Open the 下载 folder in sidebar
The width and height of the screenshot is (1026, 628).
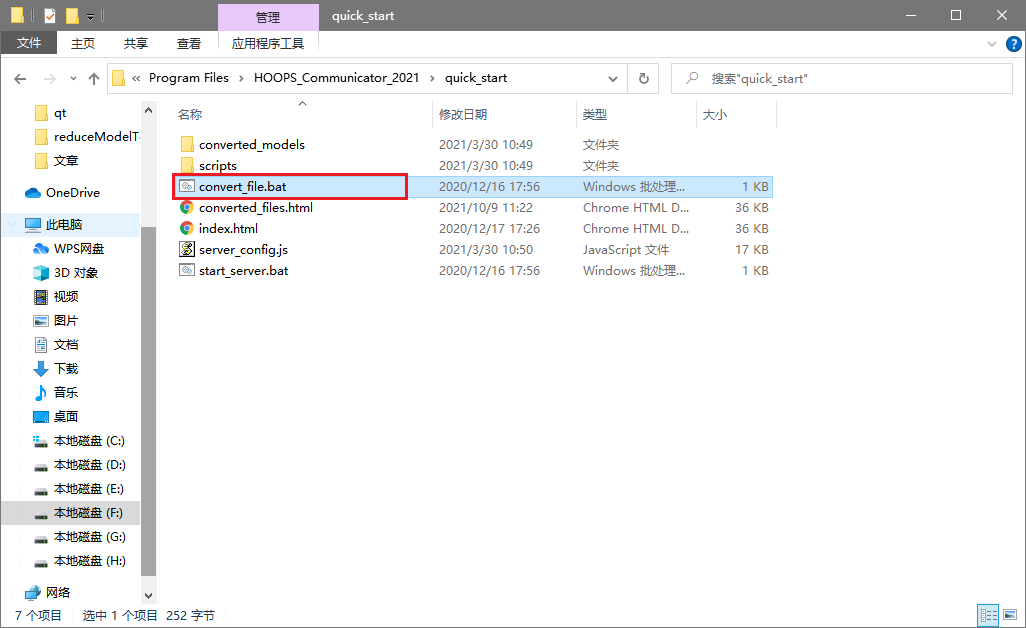point(65,368)
